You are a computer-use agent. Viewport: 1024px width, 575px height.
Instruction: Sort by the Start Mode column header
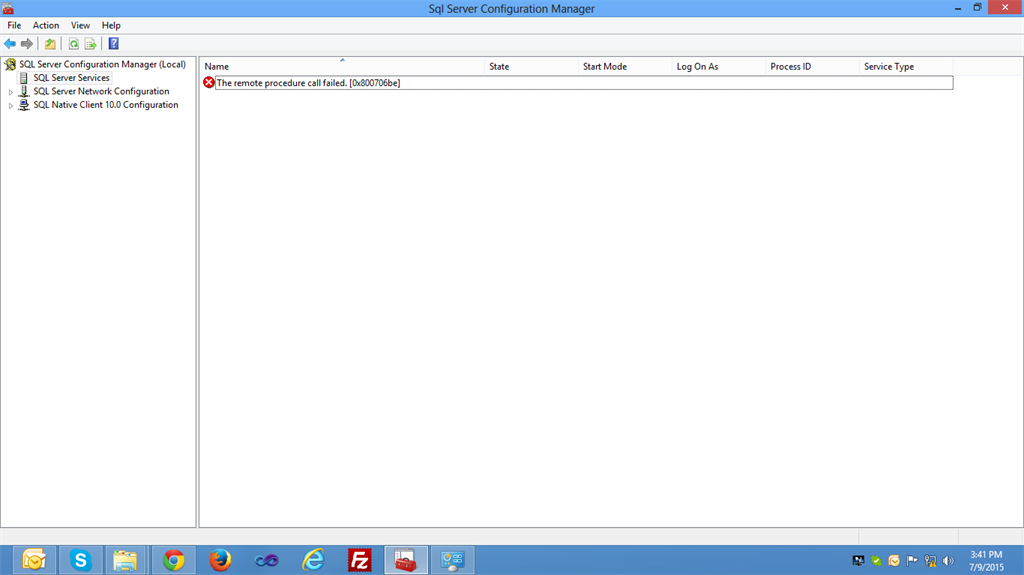pyautogui.click(x=625, y=66)
